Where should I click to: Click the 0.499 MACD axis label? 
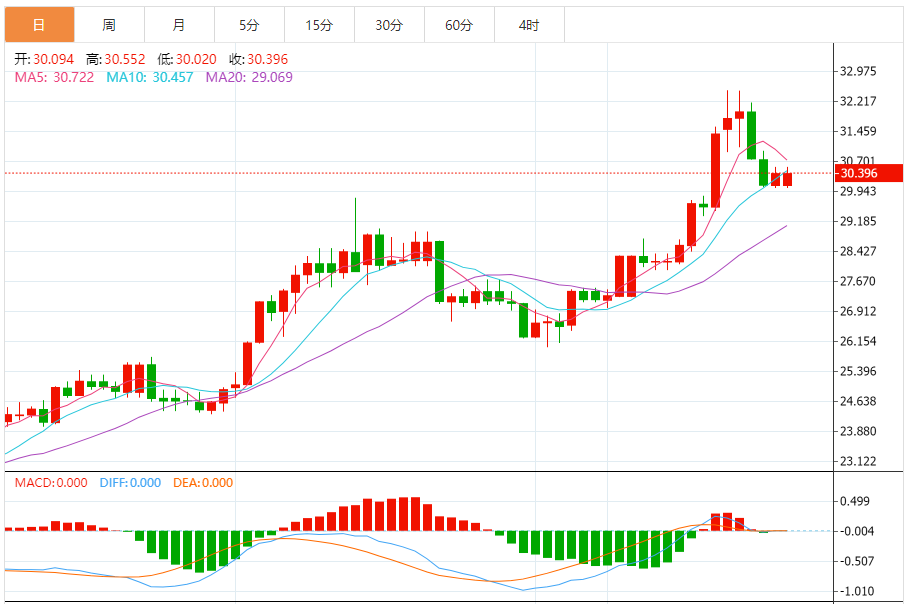coord(855,501)
